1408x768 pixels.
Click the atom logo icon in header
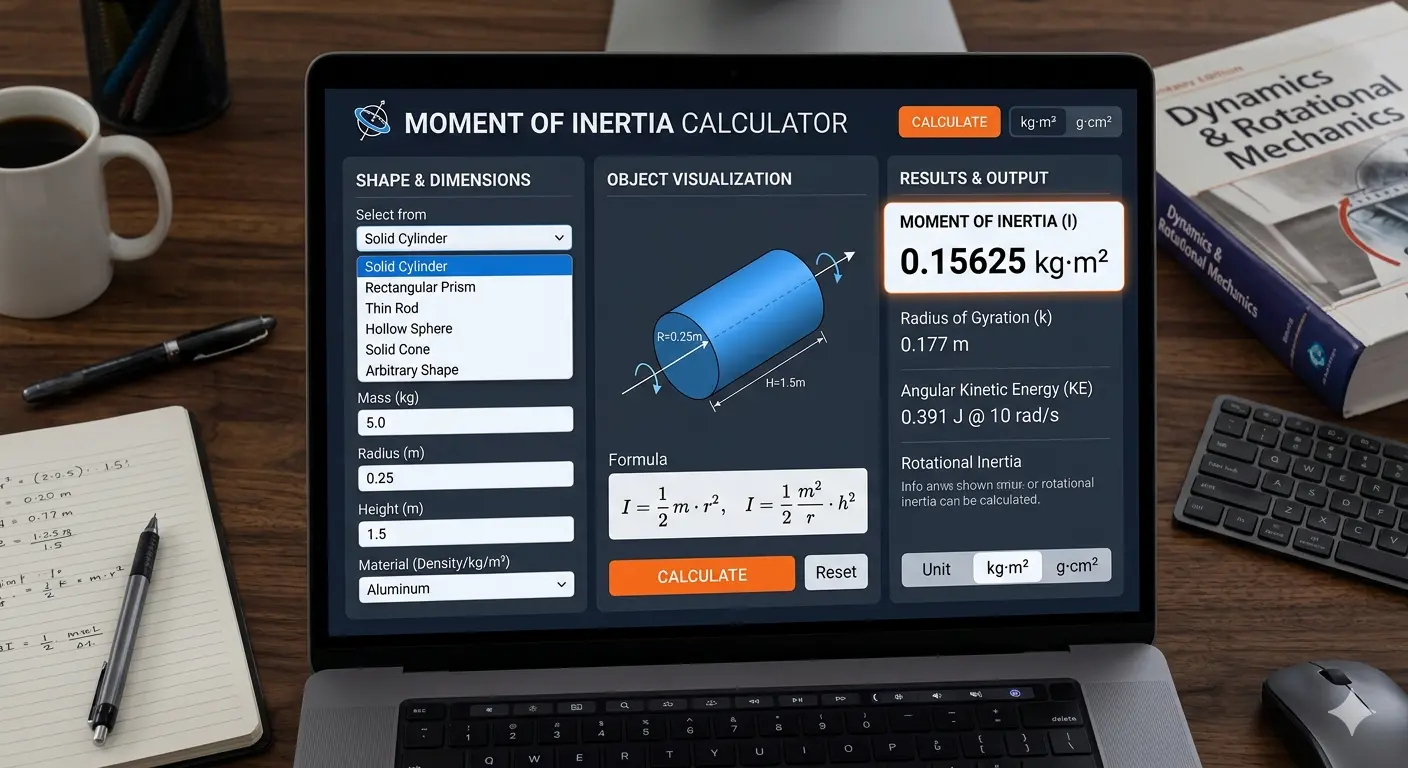click(372, 122)
